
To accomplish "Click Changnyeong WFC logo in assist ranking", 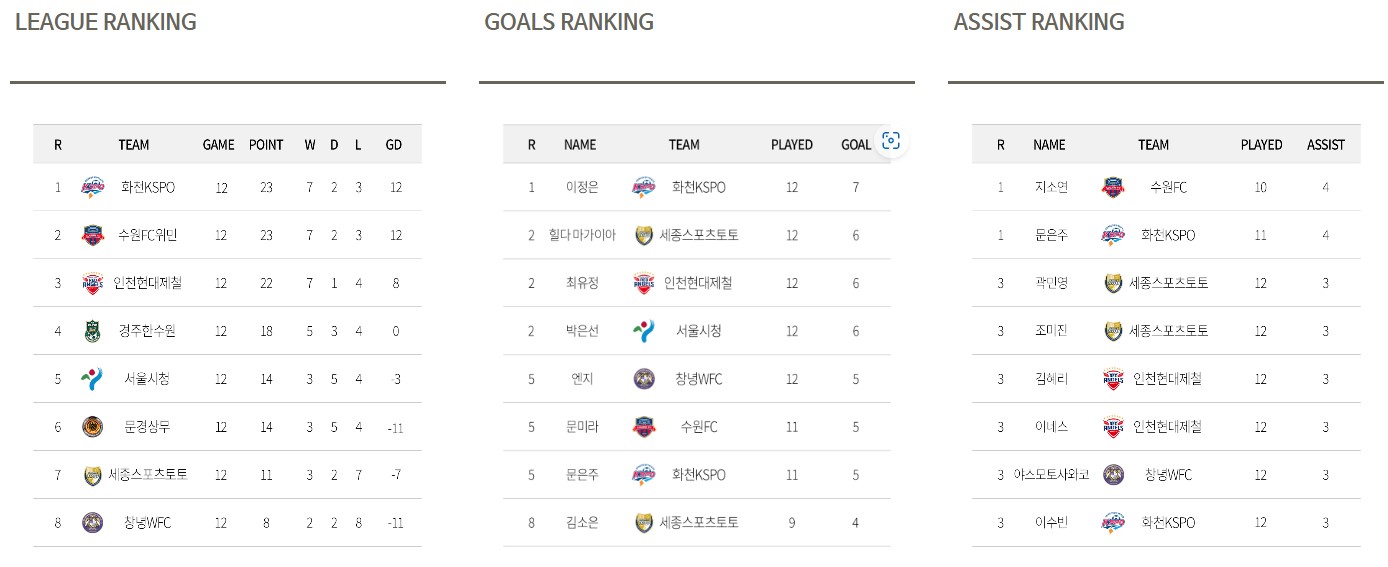I will 1113,475.
